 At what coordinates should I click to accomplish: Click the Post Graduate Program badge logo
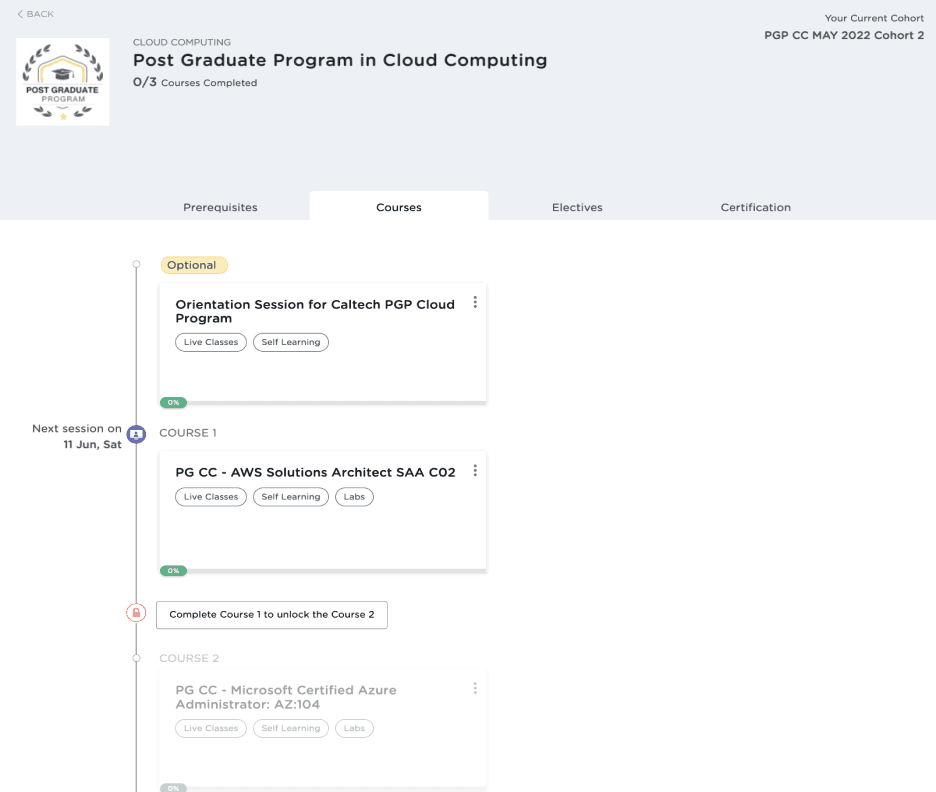pyautogui.click(x=63, y=82)
